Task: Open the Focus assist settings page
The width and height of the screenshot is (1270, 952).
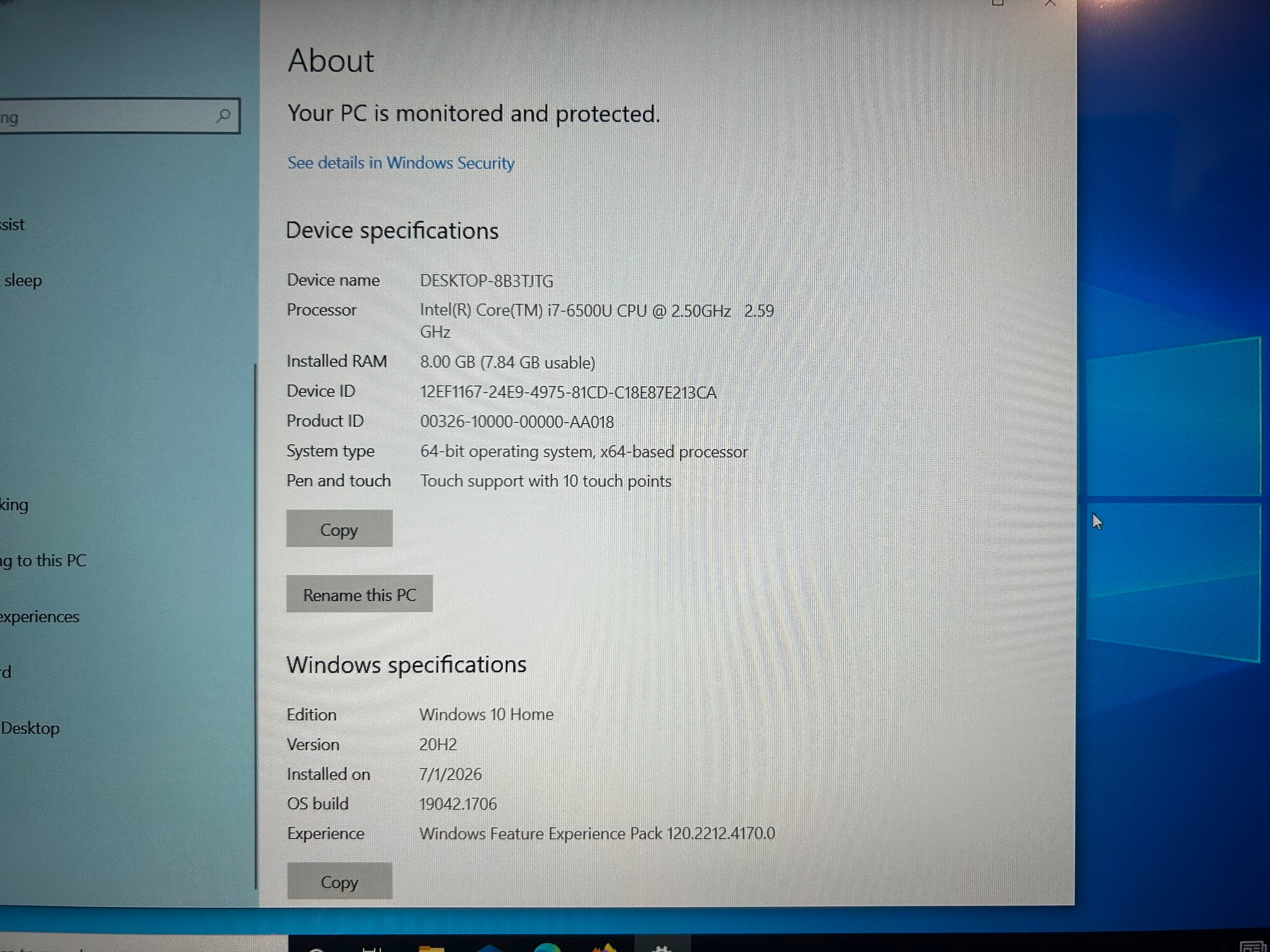Action: [12, 224]
